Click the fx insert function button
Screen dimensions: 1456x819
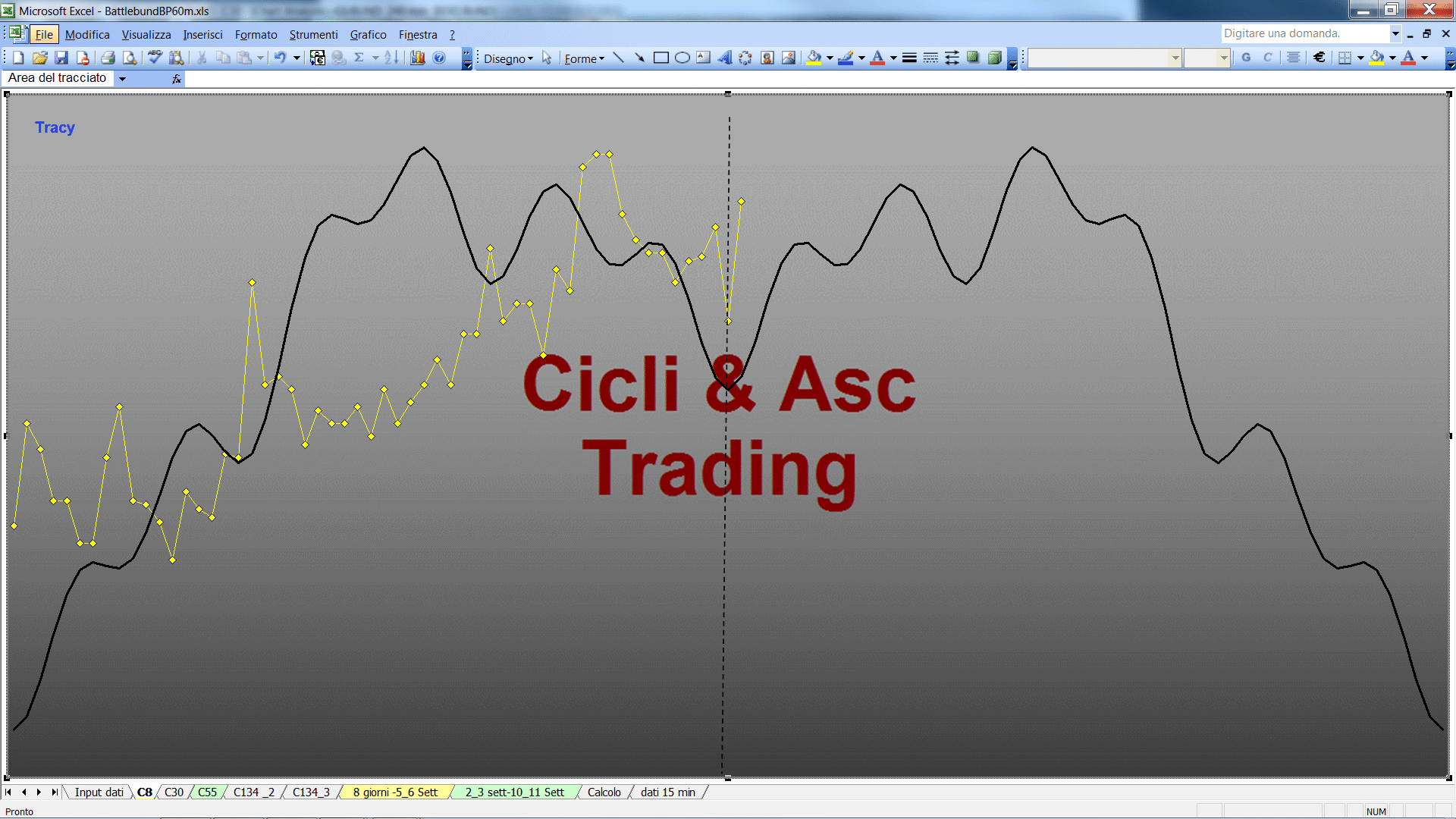tap(176, 78)
